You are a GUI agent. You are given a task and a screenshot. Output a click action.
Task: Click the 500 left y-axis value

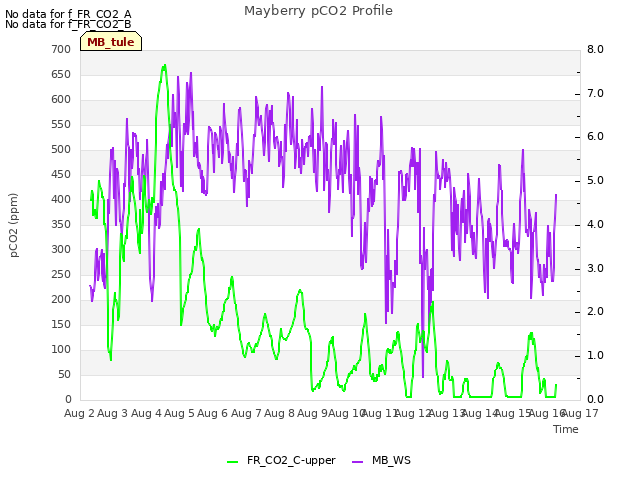(61, 149)
